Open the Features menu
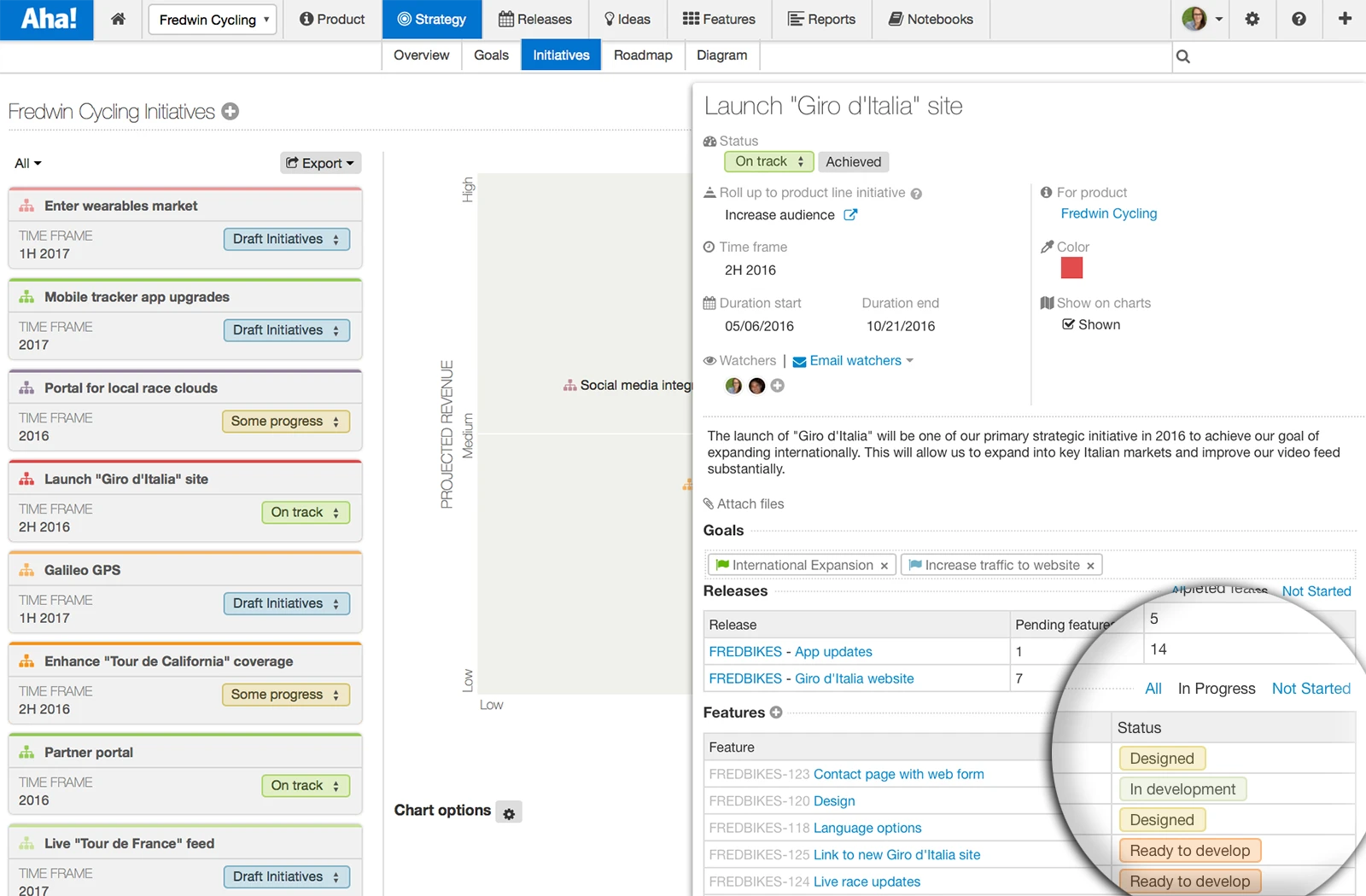 719,19
